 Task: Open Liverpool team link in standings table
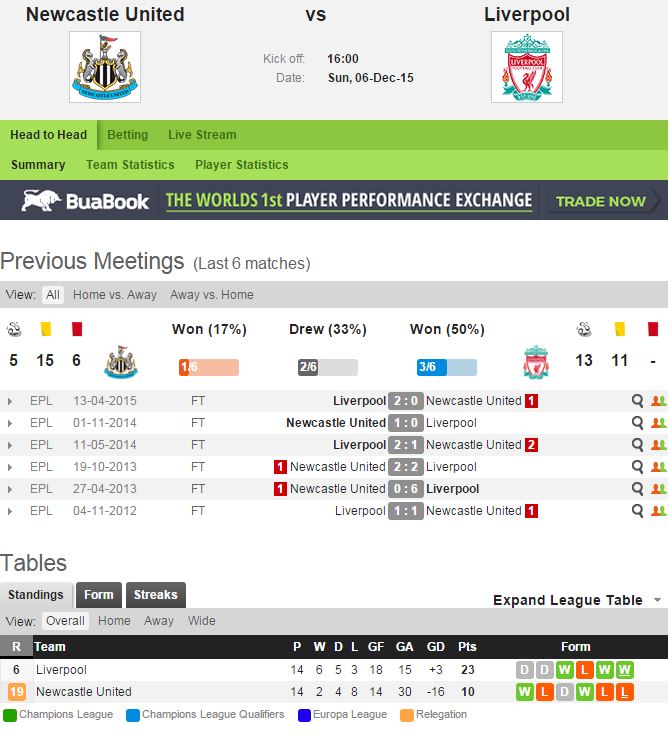click(x=61, y=670)
